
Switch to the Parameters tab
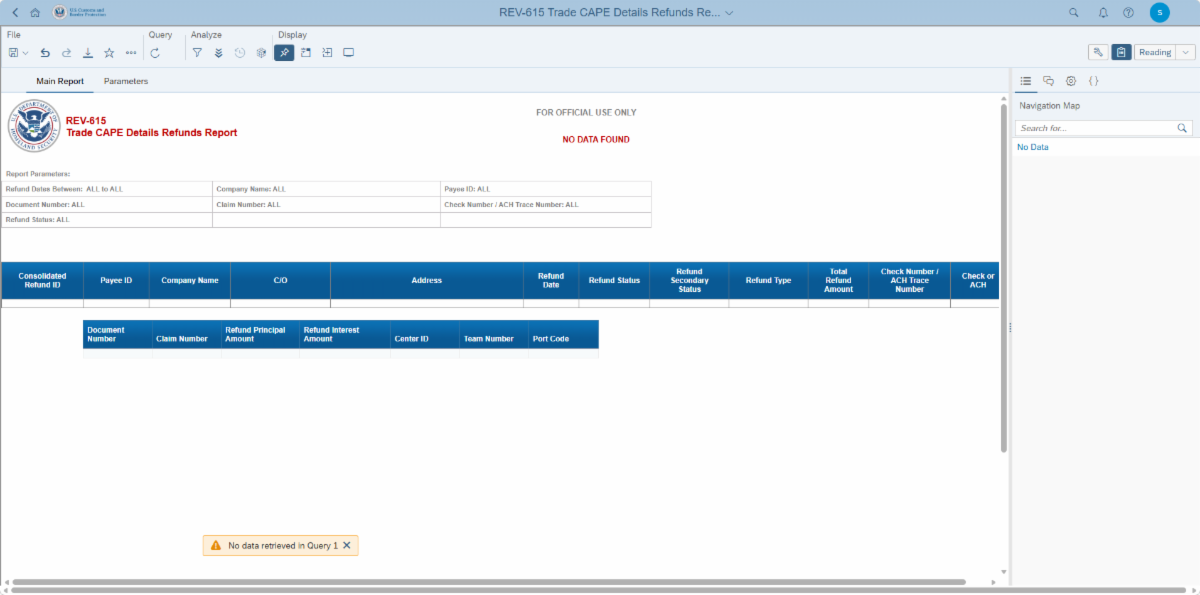pyautogui.click(x=126, y=81)
